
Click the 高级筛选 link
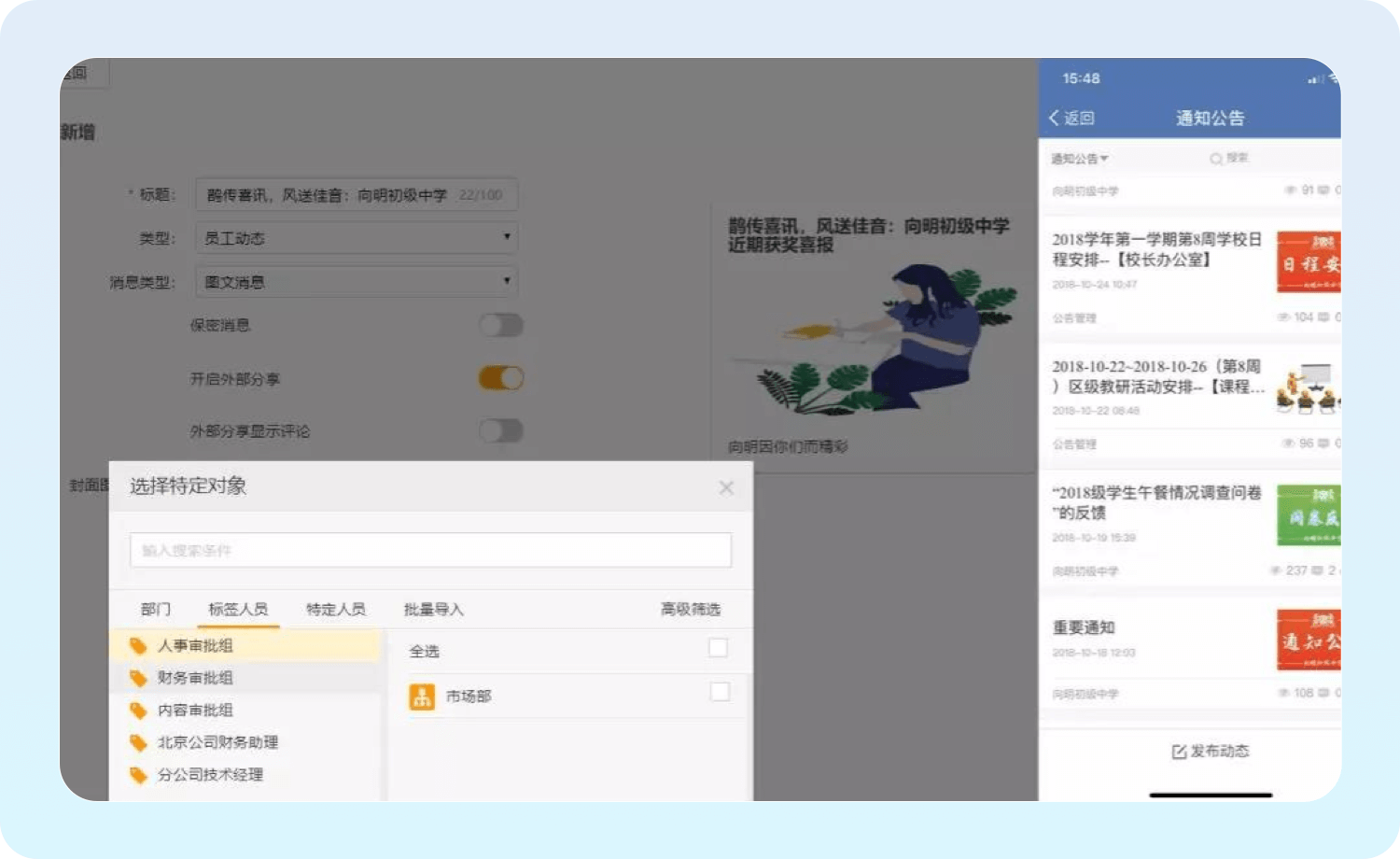[x=690, y=610]
